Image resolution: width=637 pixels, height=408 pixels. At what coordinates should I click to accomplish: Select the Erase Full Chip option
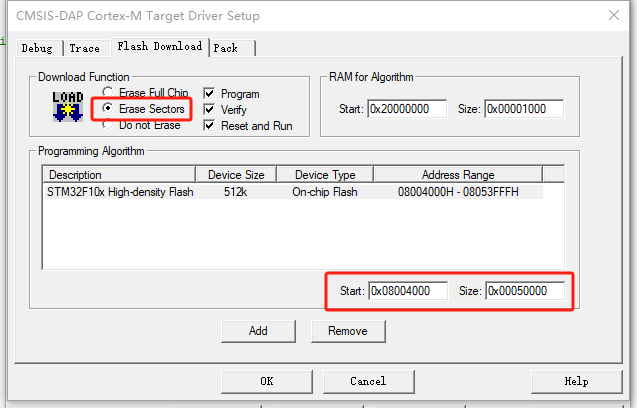pos(108,93)
